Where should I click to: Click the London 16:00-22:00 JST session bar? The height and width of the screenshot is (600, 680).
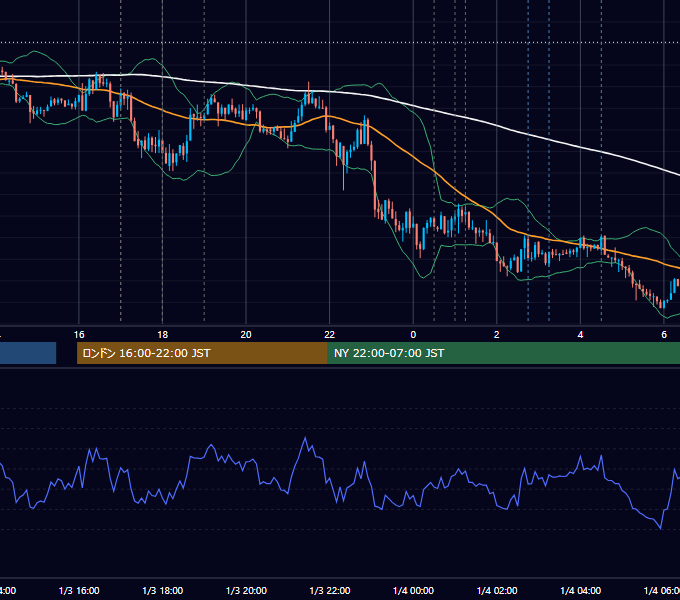tap(202, 353)
